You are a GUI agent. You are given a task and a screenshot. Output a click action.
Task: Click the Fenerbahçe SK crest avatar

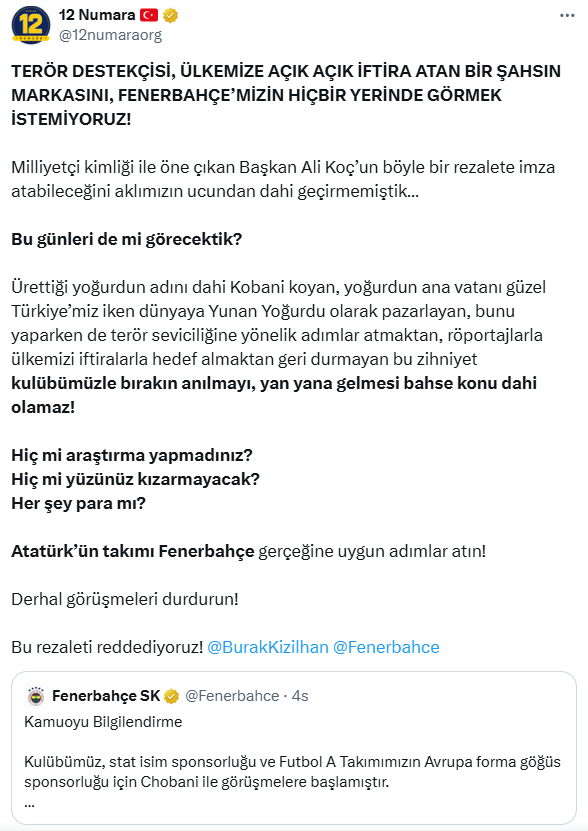tap(36, 696)
